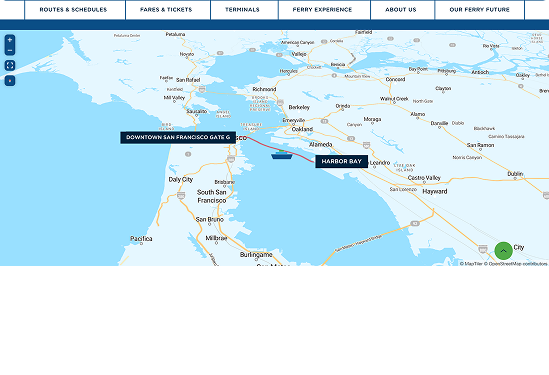Click the American Canyon map label
This screenshot has height=375, width=549.
[298, 42]
